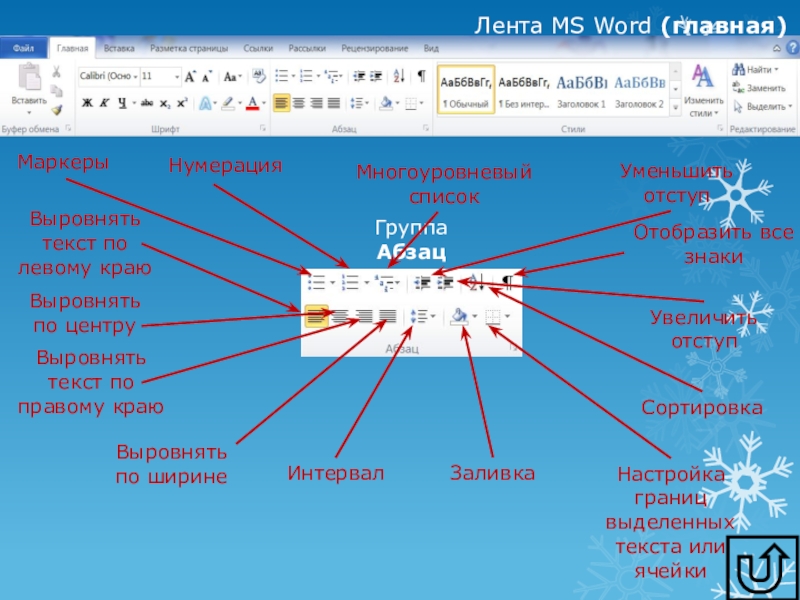
Task: Select the Format Painter brush icon
Action: (57, 110)
